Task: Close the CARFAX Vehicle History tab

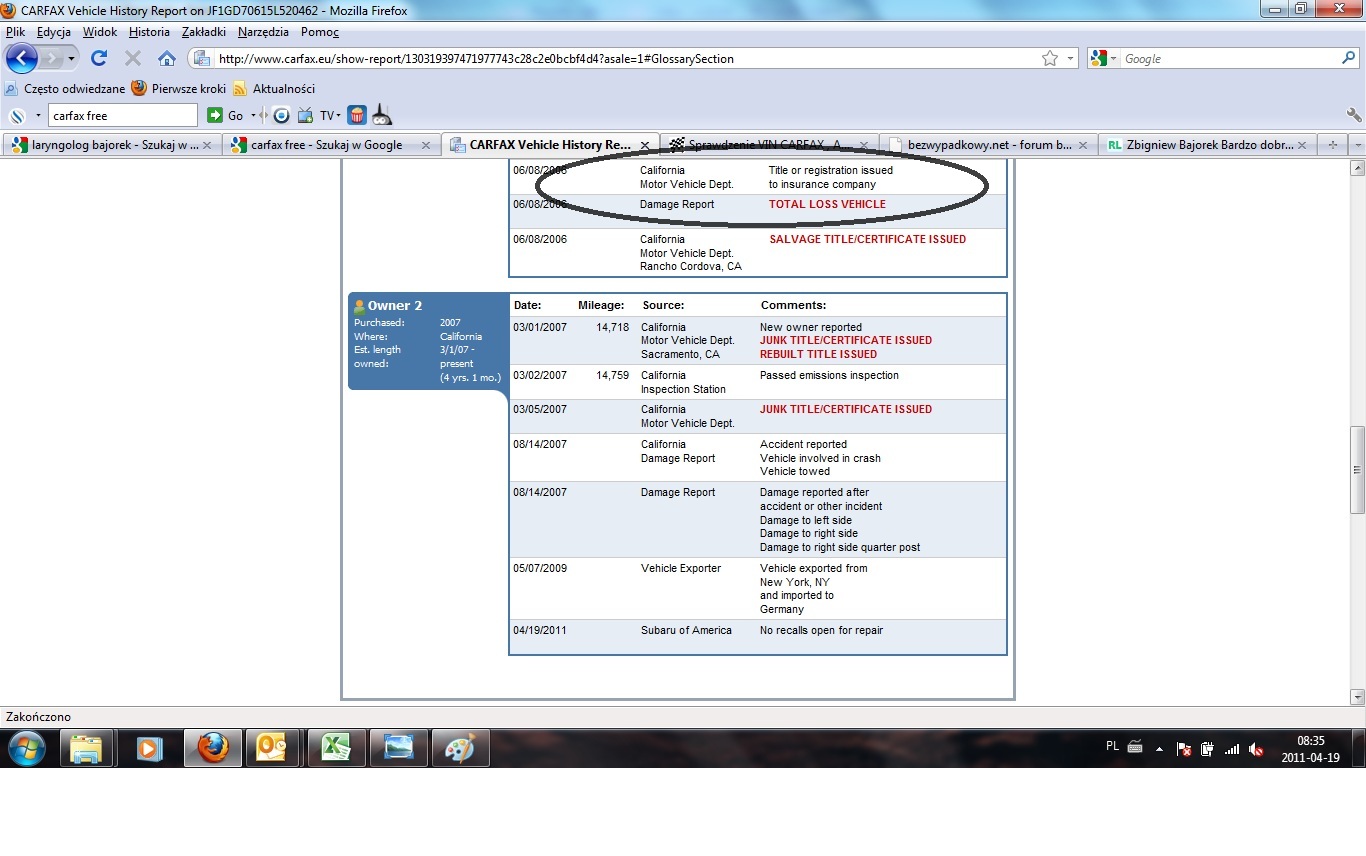Action: [x=645, y=145]
